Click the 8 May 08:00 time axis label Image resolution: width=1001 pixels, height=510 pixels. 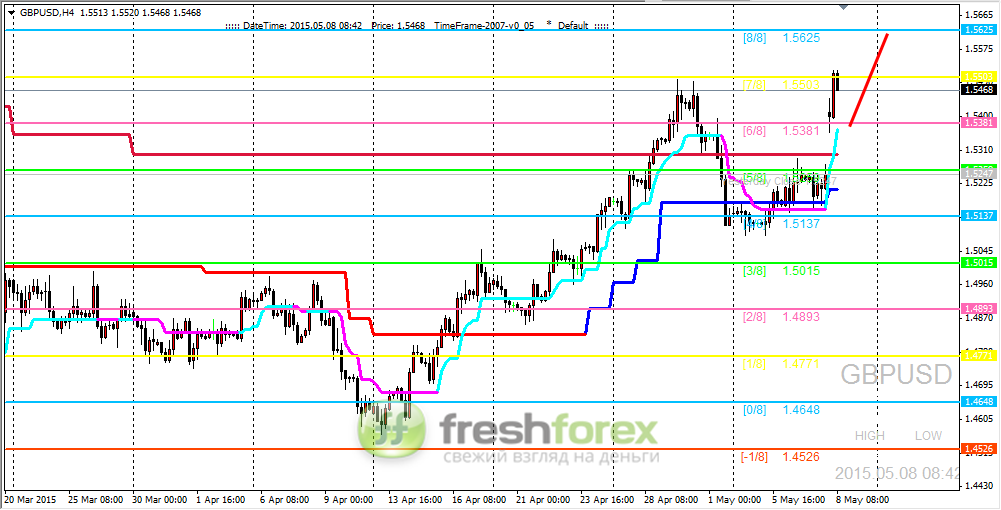861,499
